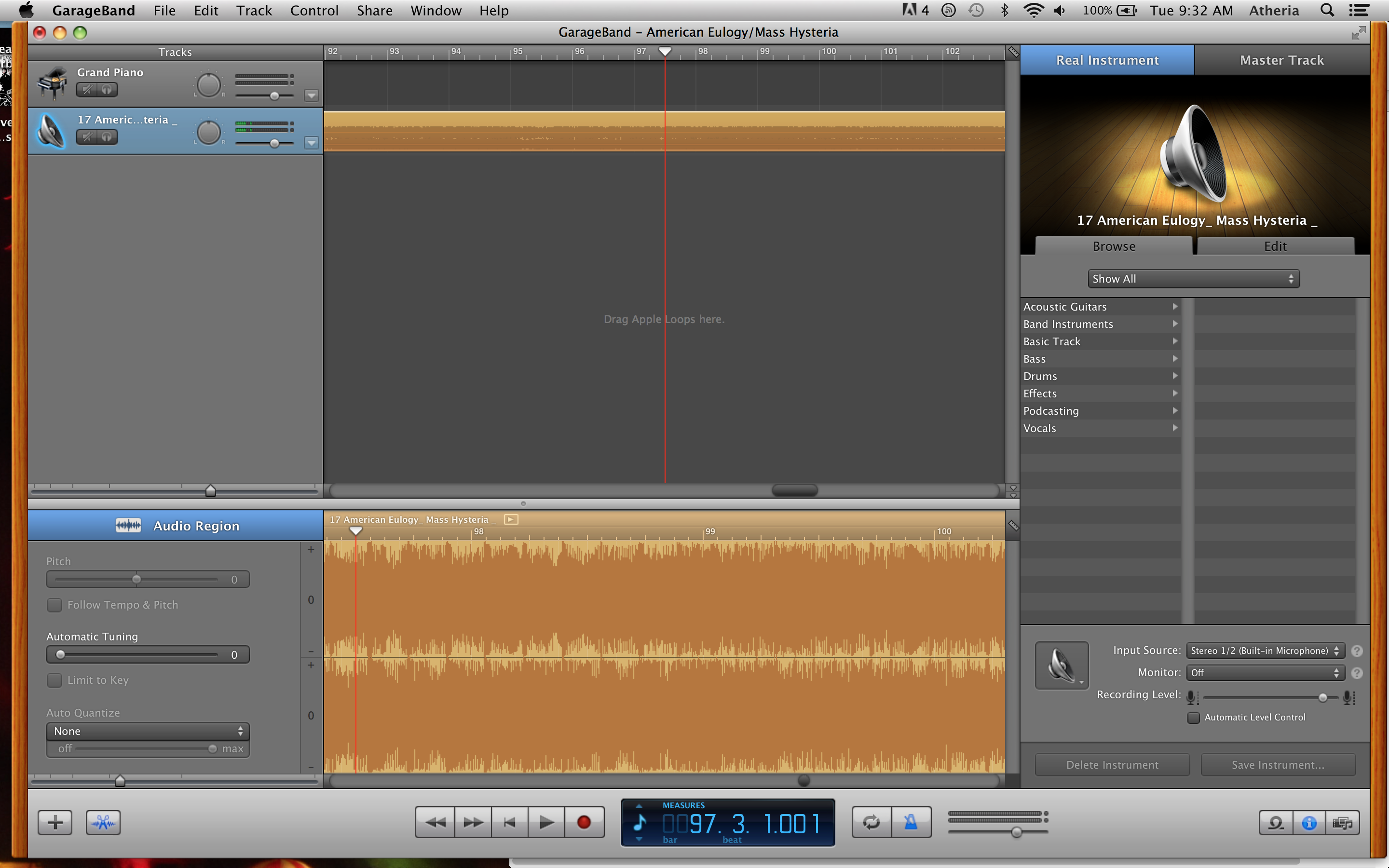Adjust the Grand Piano pan knob

coord(208,85)
